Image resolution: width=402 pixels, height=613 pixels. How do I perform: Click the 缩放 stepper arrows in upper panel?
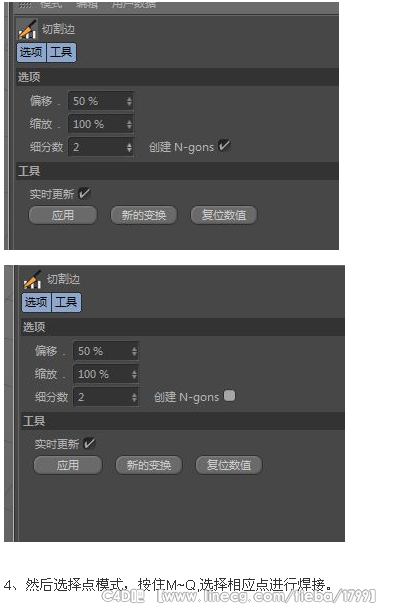coord(129,124)
